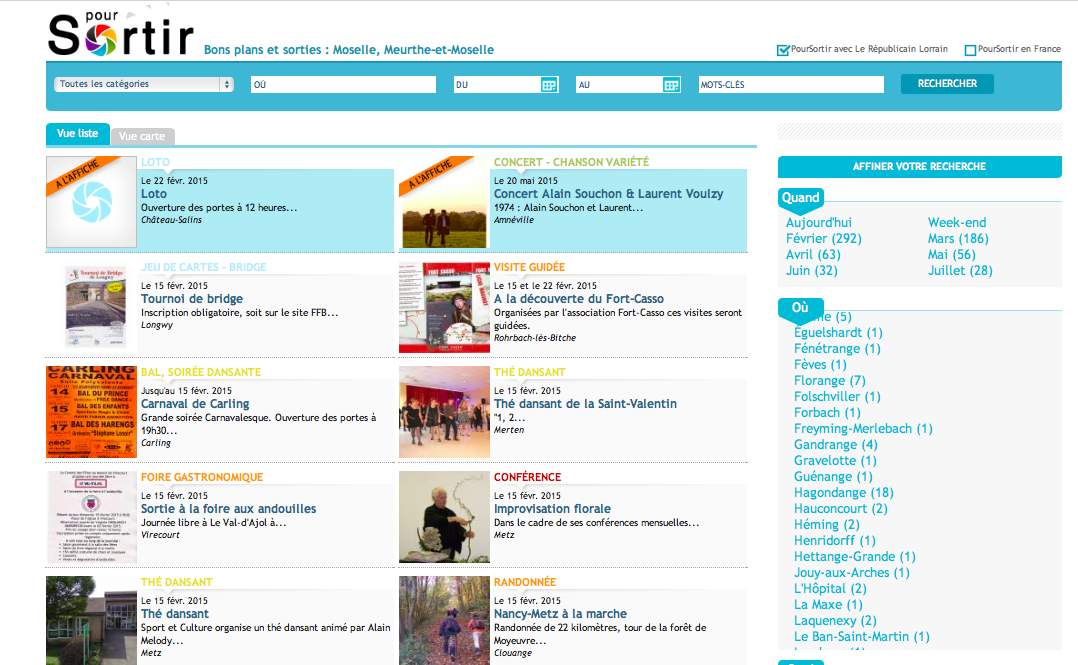Image resolution: width=1078 pixels, height=665 pixels.
Task: Open the Fort-Casso visit thumbnail
Action: (444, 307)
